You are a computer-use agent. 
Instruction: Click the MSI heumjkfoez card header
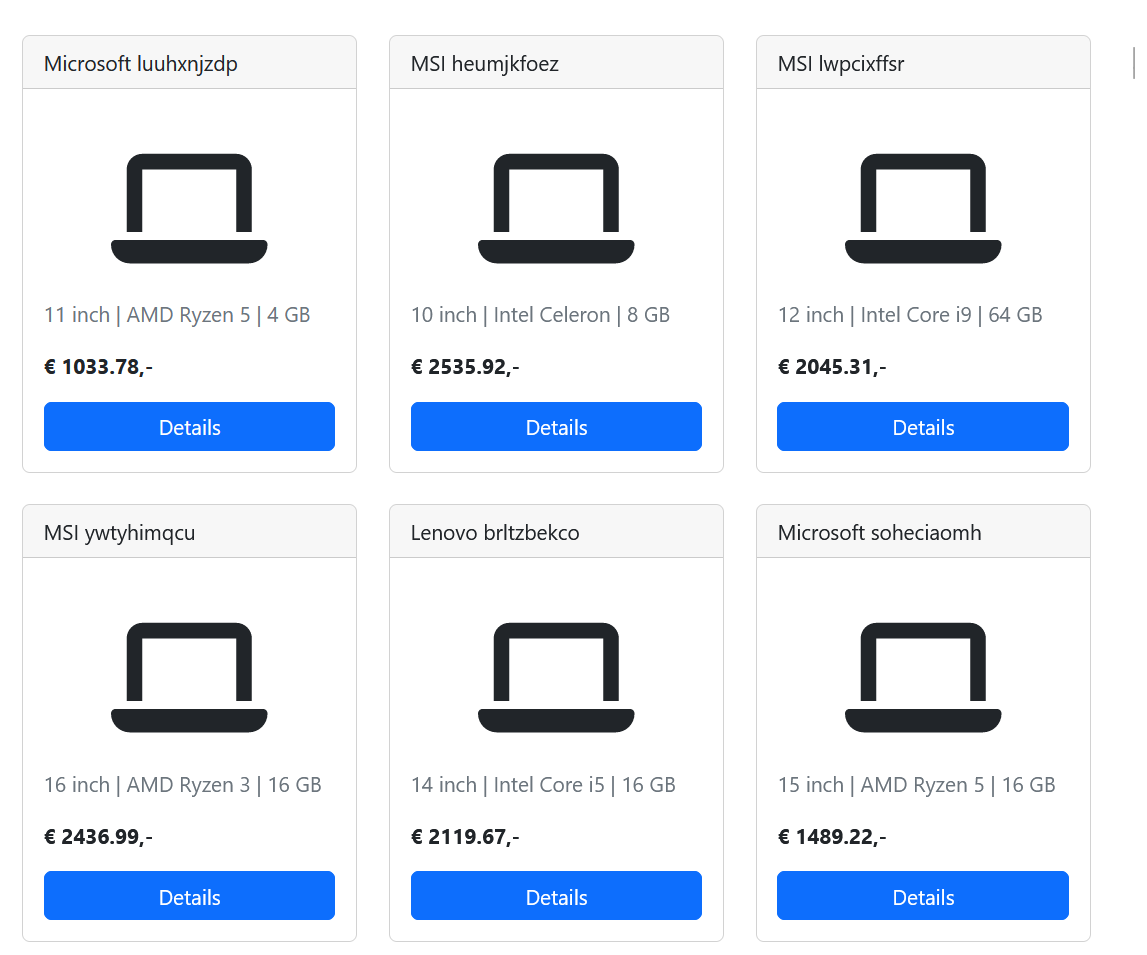pyautogui.click(x=556, y=64)
